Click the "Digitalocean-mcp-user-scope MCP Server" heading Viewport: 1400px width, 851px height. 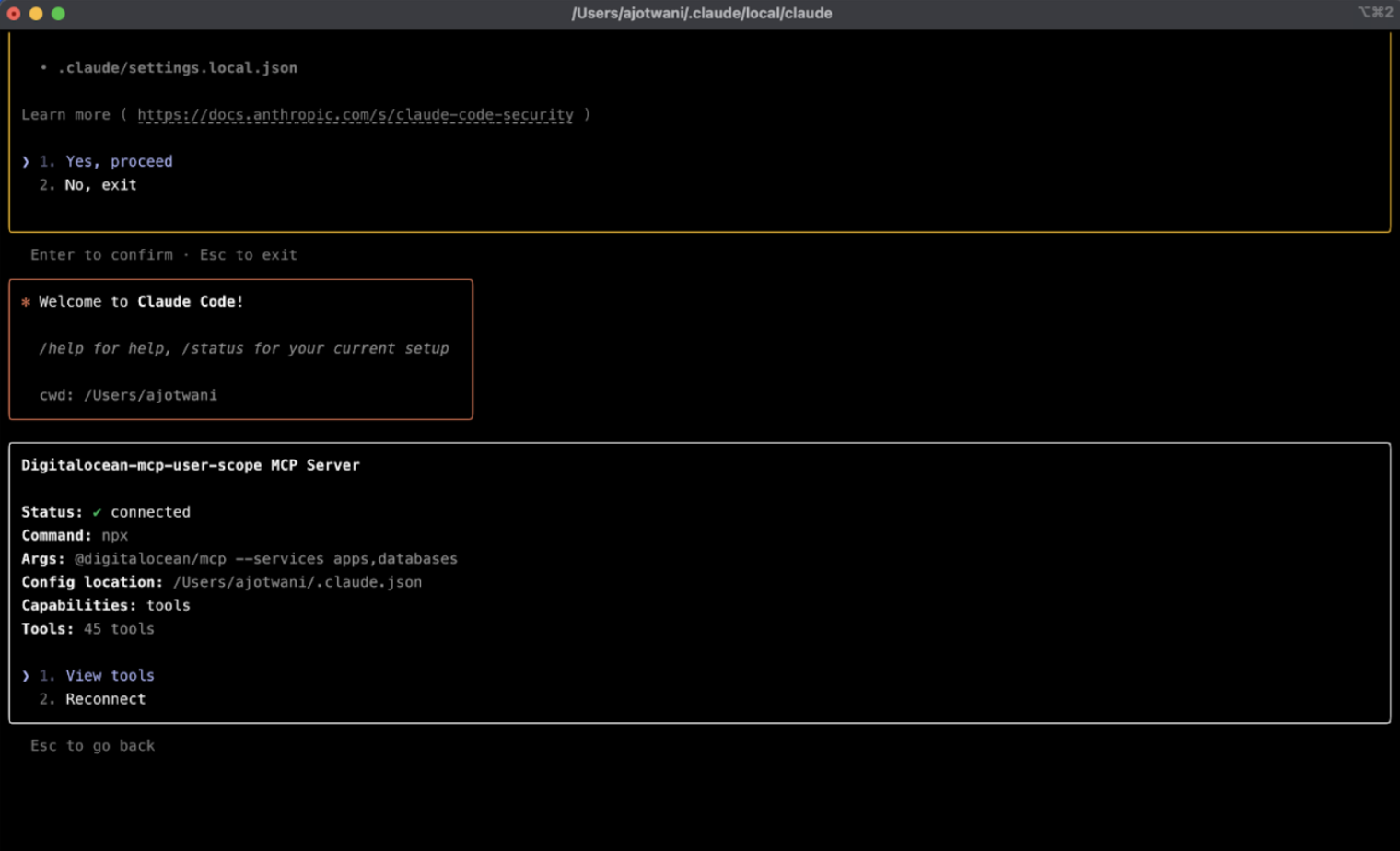point(191,465)
